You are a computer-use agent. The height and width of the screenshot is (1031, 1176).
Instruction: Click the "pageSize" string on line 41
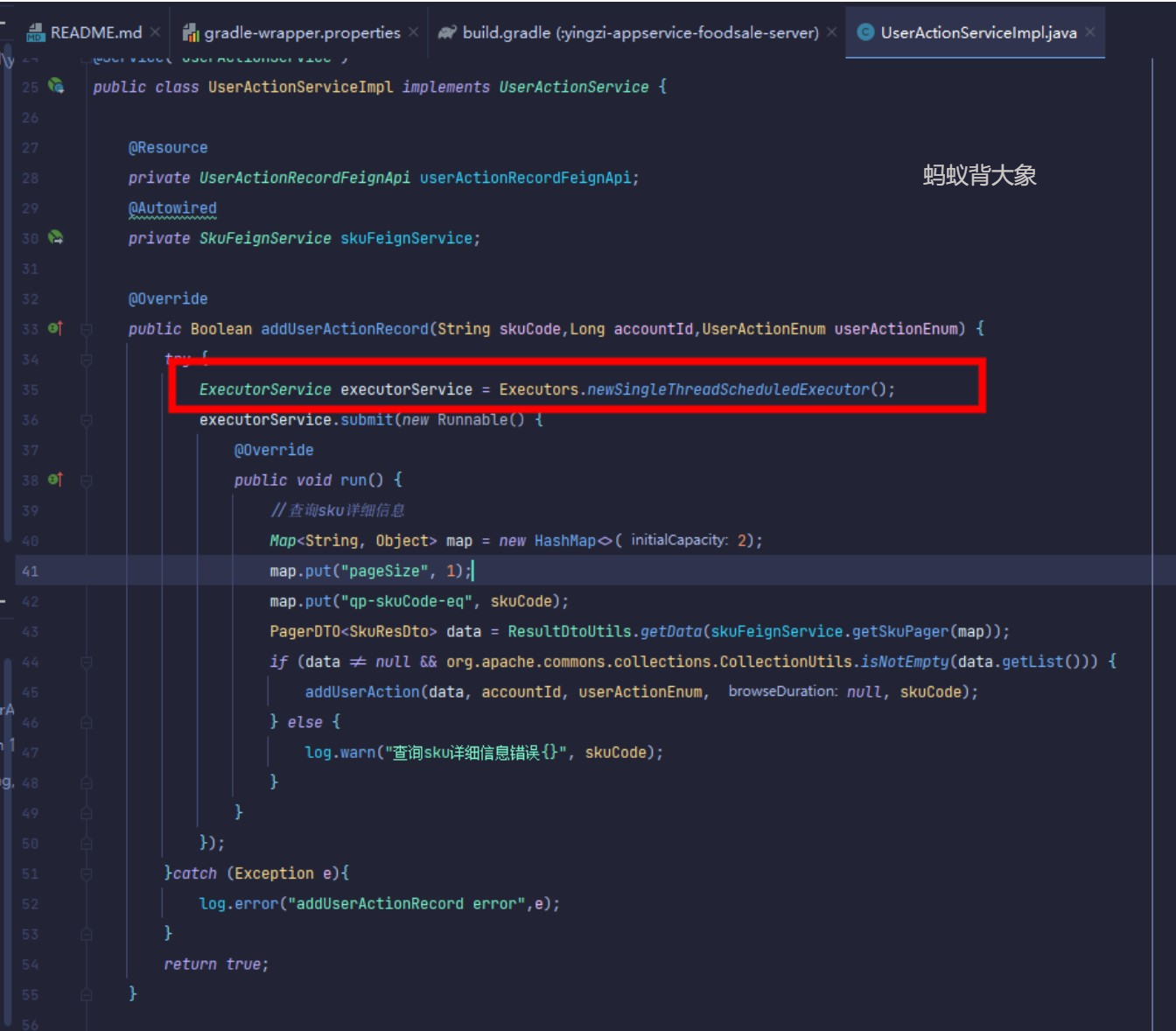click(x=384, y=571)
